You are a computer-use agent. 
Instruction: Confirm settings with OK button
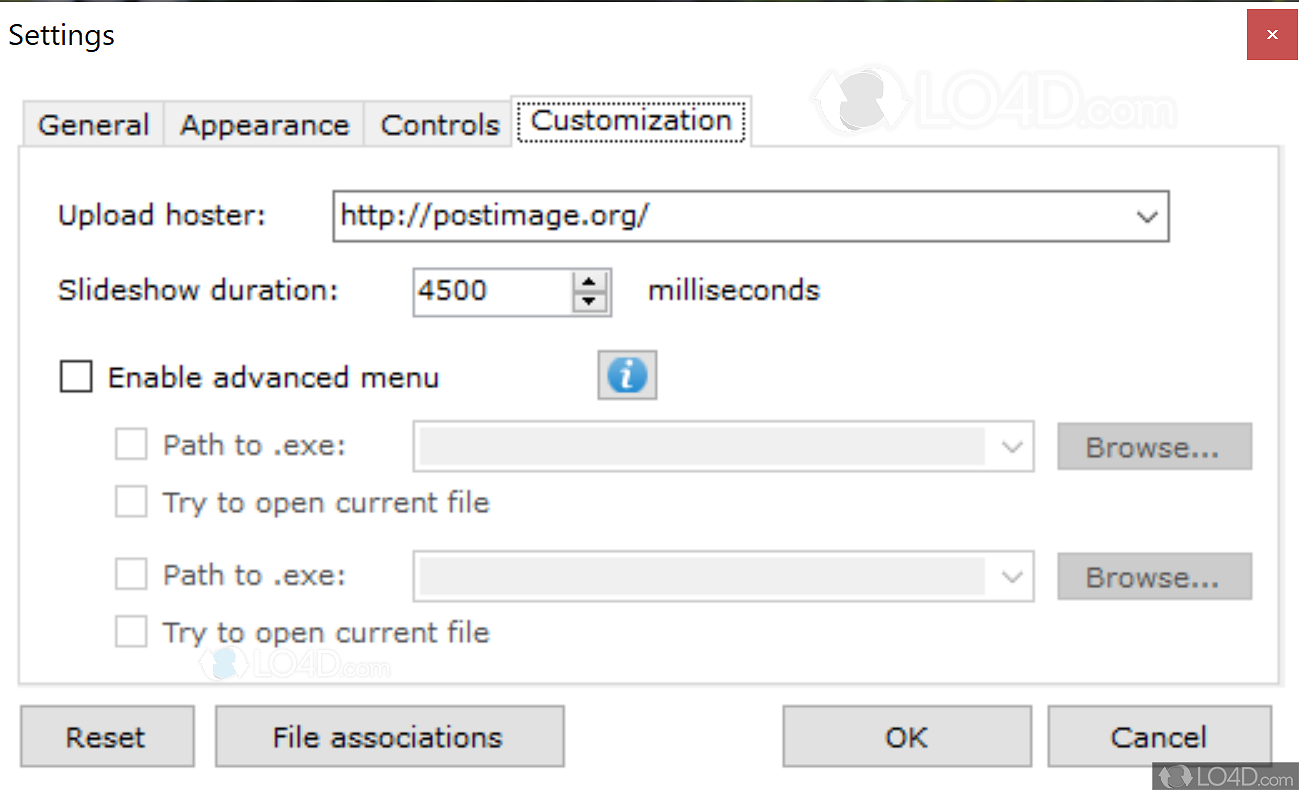906,737
